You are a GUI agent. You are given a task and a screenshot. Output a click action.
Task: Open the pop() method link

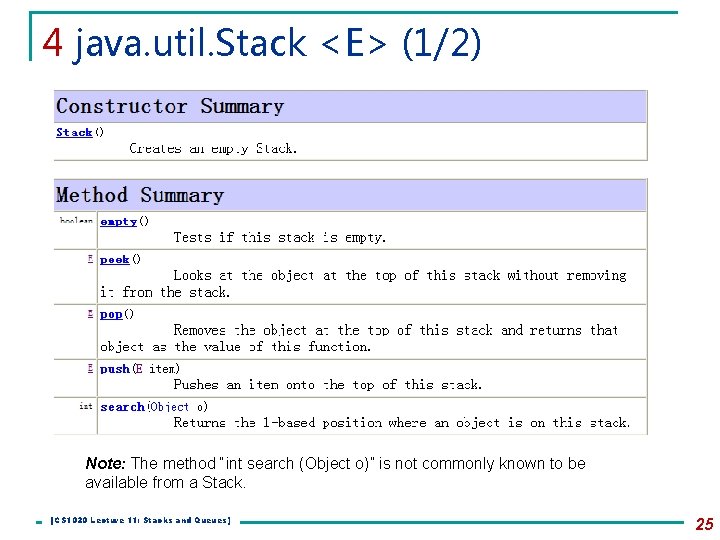click(111, 314)
